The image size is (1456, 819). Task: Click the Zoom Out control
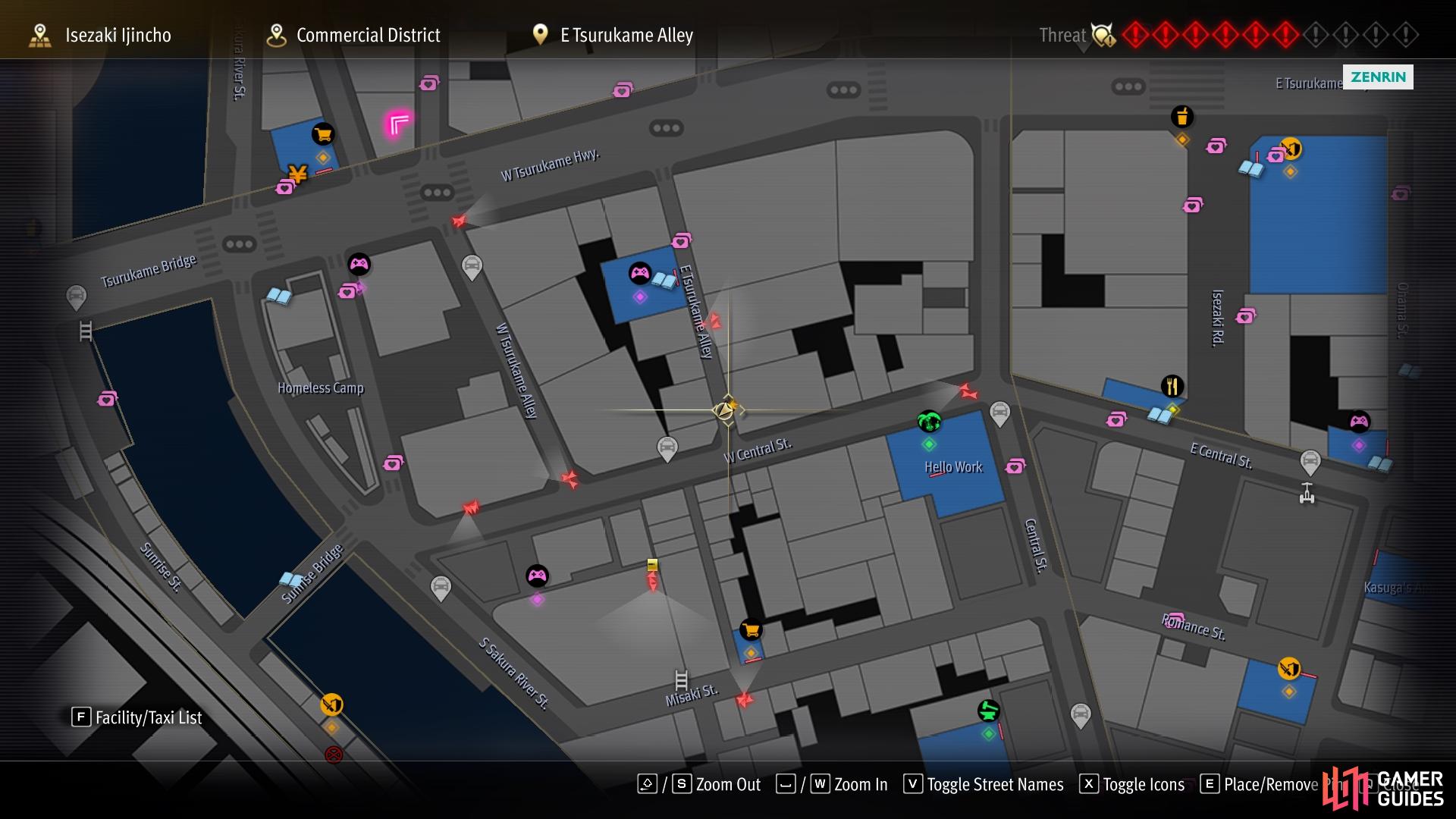pos(698,784)
